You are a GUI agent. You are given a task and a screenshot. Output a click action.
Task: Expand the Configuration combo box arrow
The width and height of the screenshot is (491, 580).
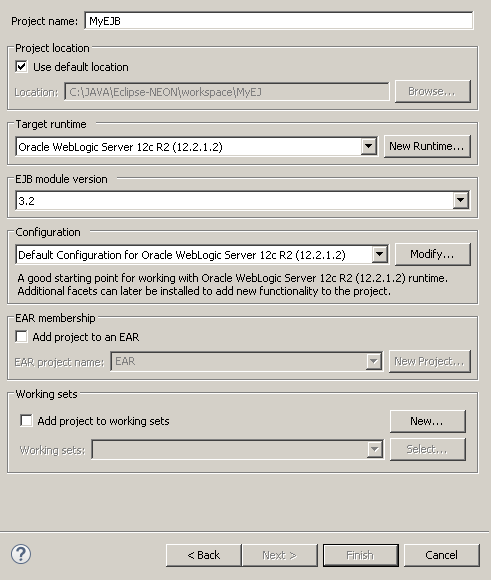380,254
